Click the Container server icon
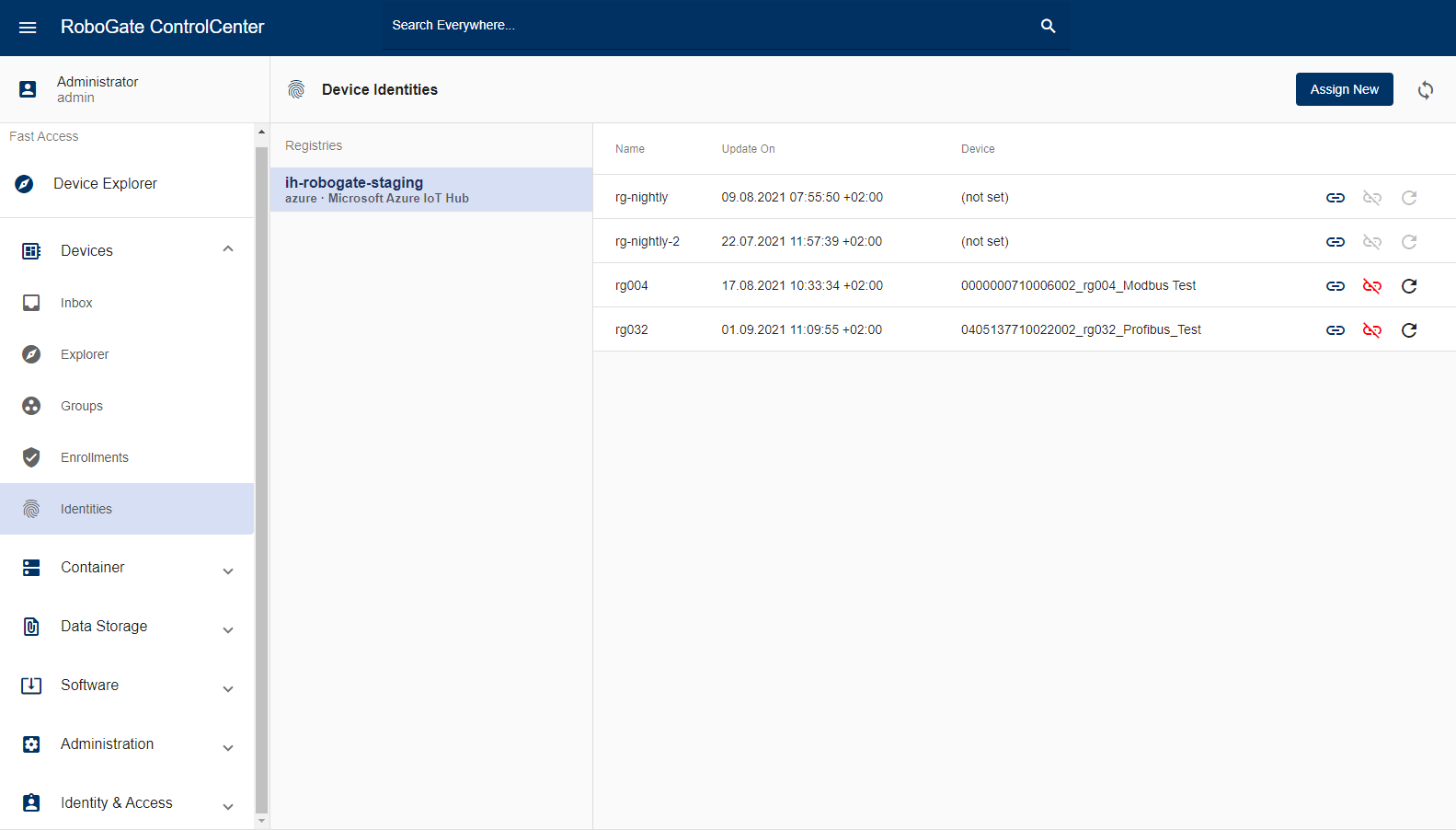 click(31, 568)
